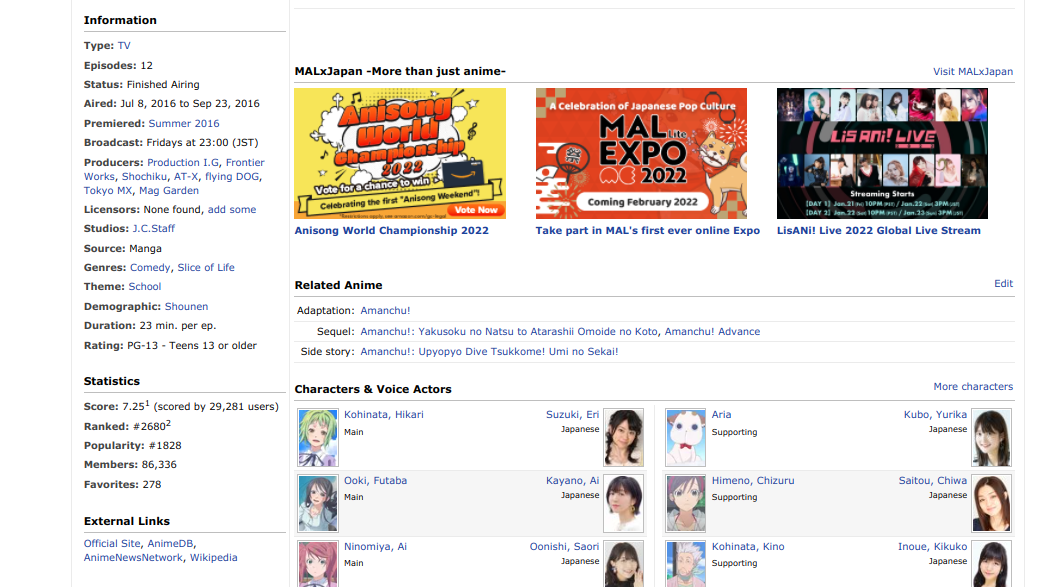This screenshot has width=1059, height=587.
Task: Visit MALxJapan via the header link
Action: 972,72
